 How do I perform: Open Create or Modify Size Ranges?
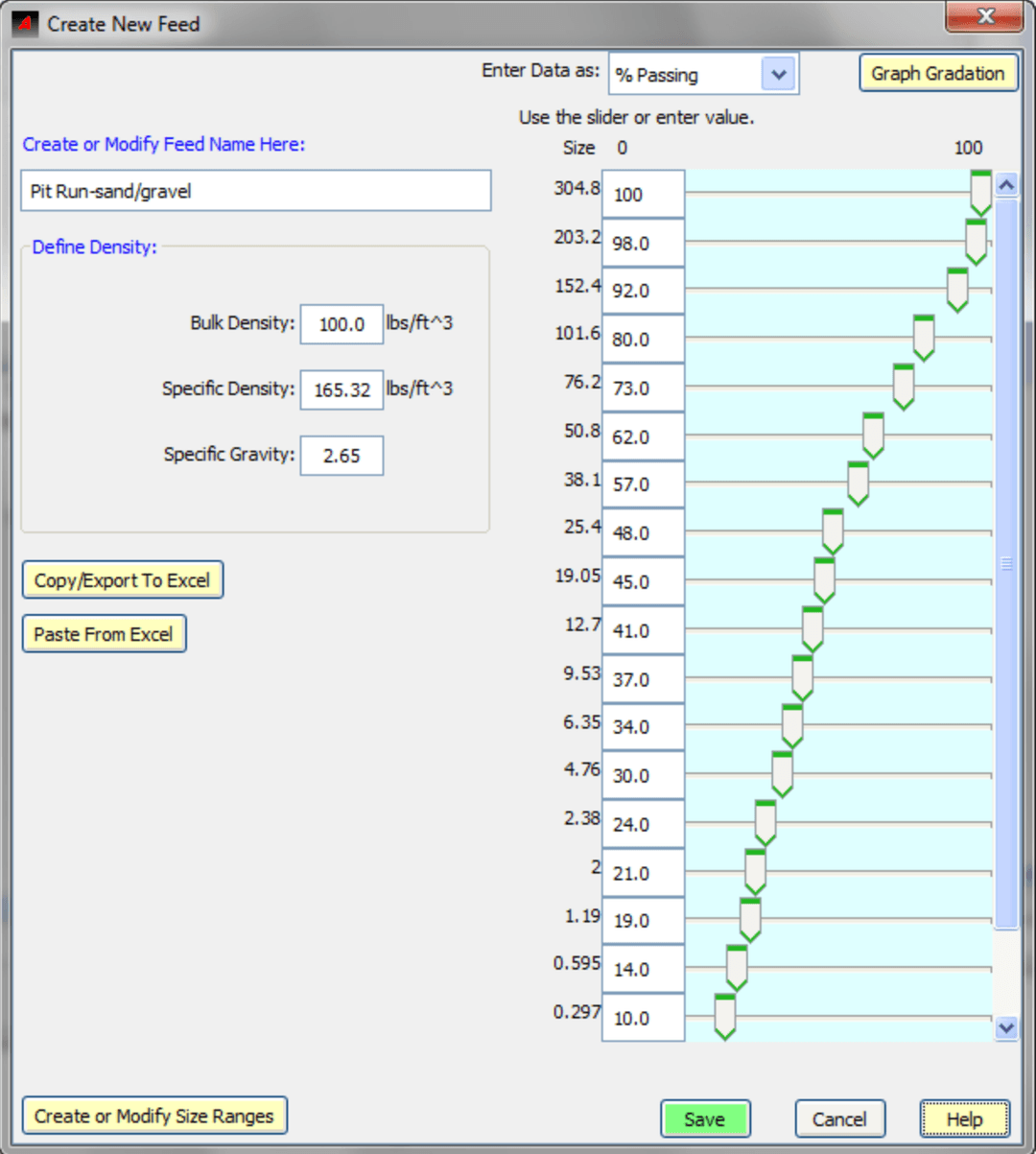[154, 1116]
